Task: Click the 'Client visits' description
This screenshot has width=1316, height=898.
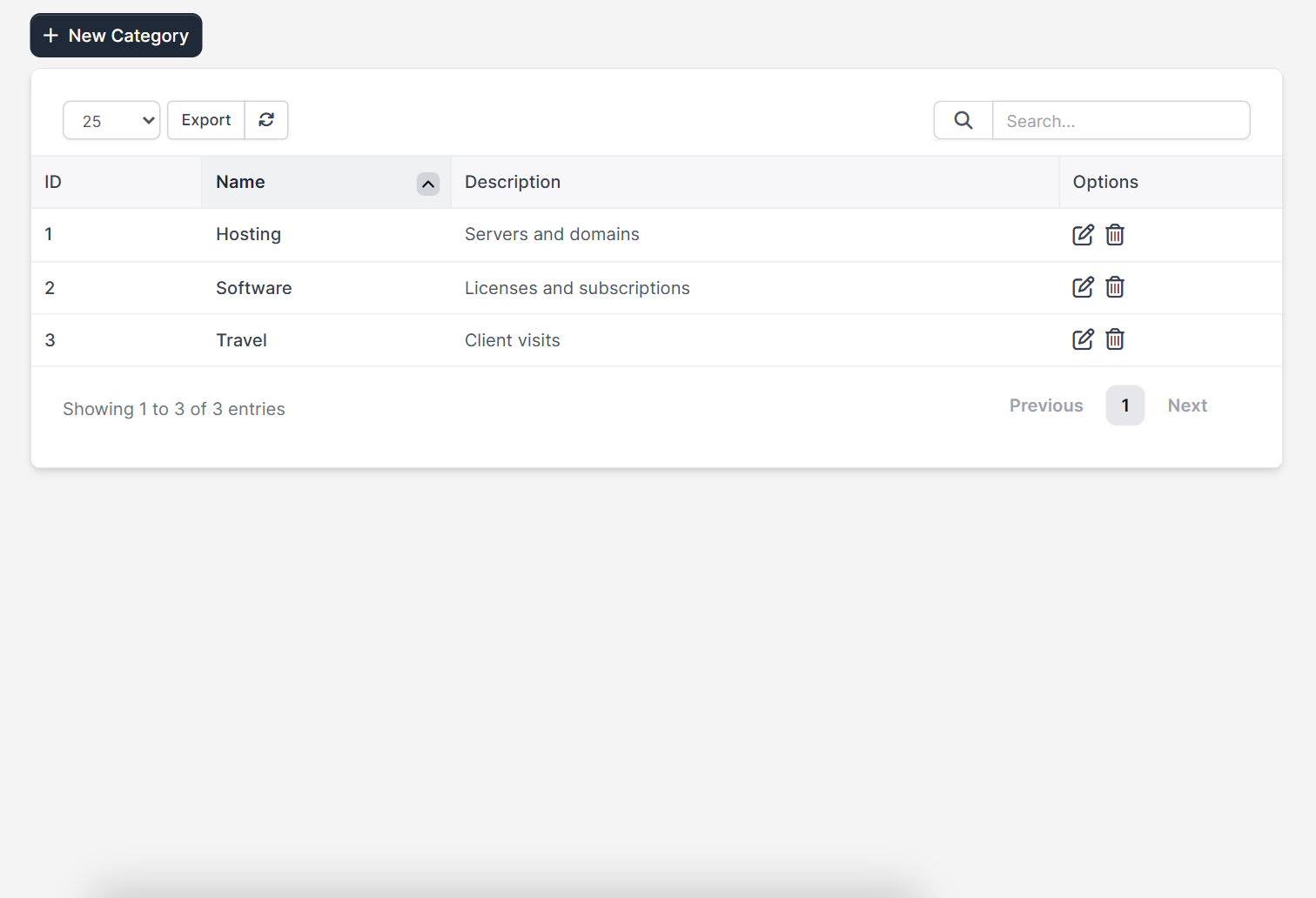Action: point(513,340)
